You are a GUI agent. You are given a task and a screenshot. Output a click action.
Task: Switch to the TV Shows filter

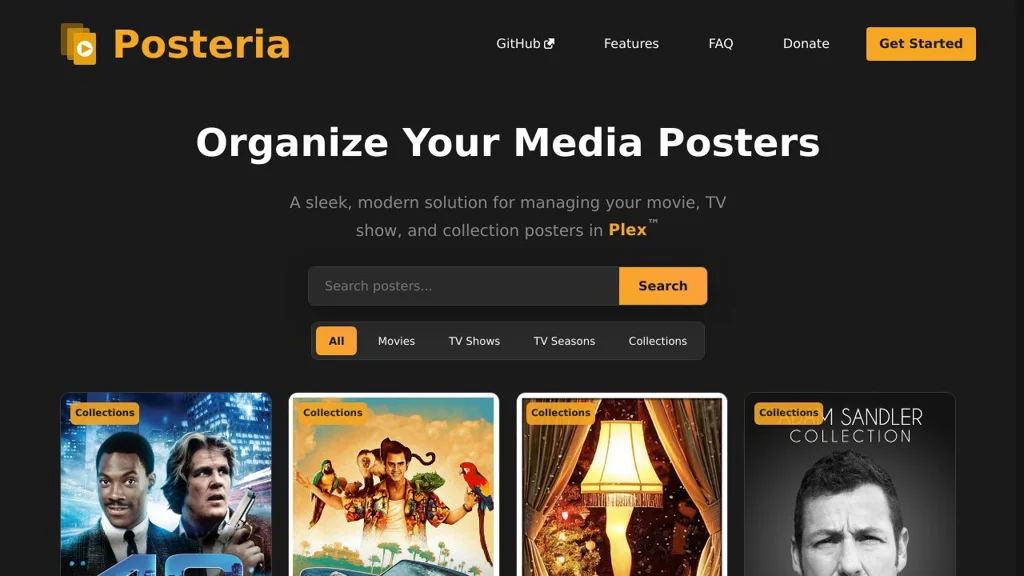click(x=474, y=341)
